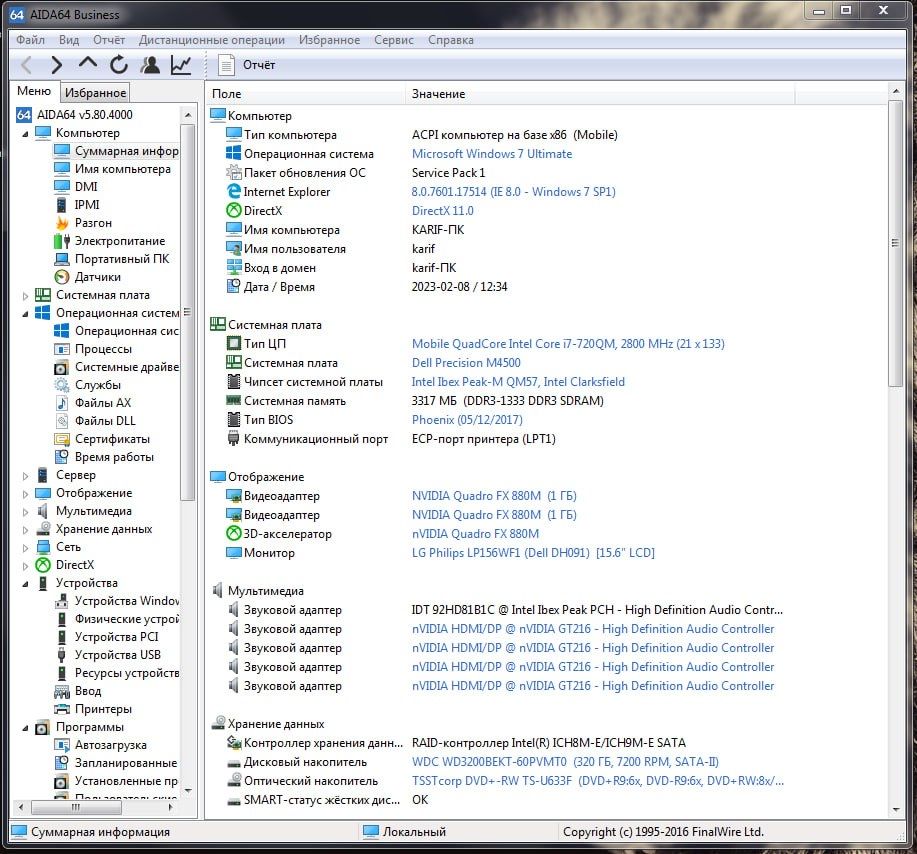
Task: Refresh the current page
Action: [119, 64]
